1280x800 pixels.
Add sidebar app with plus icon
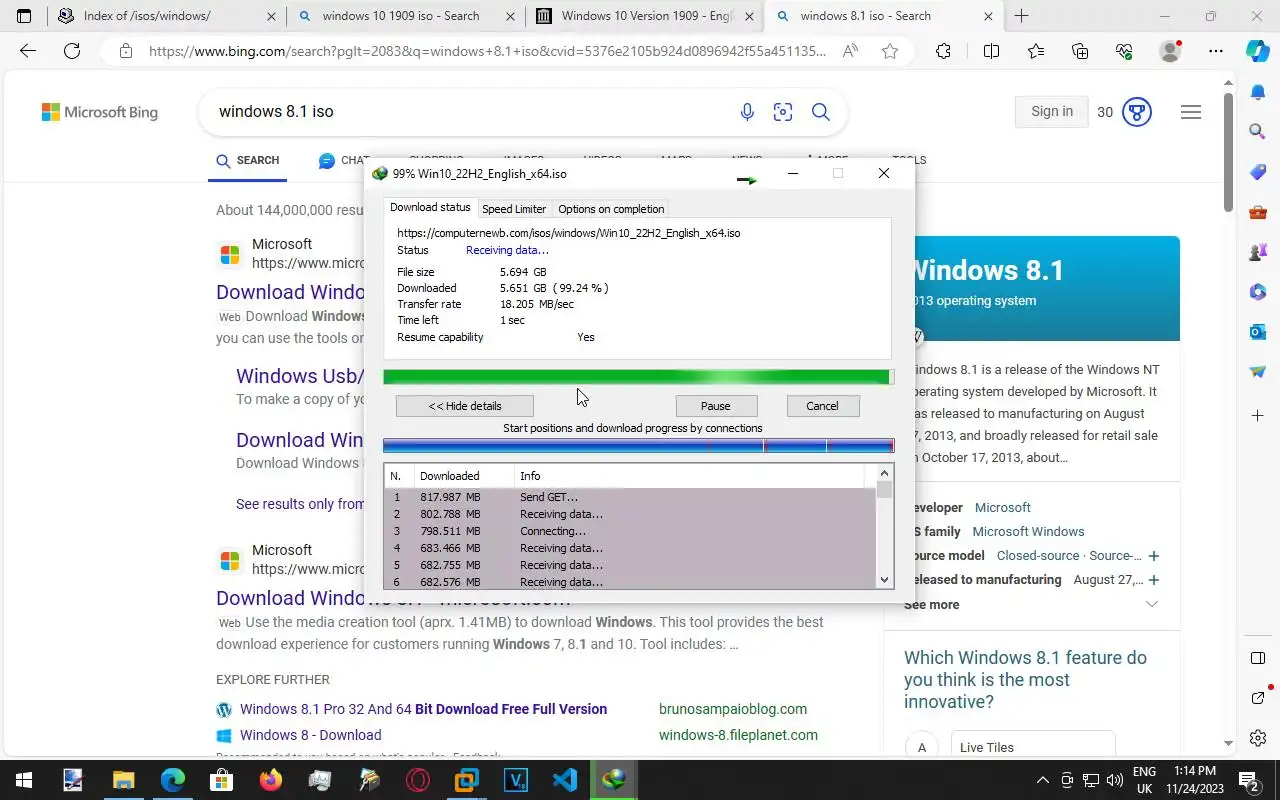click(x=1258, y=415)
